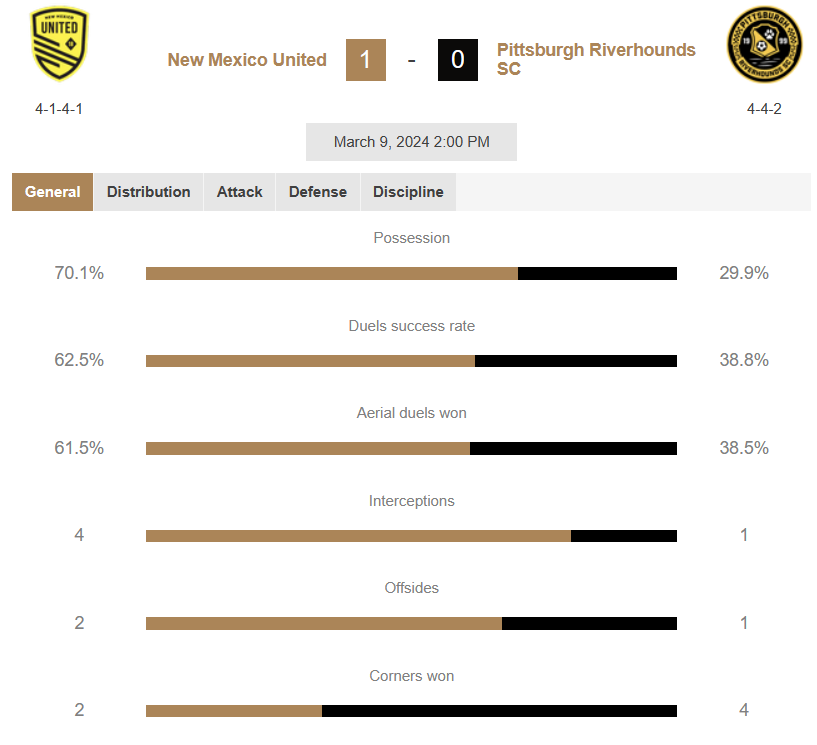Image resolution: width=817 pixels, height=745 pixels.
Task: Click the Possession bar's brown segment
Action: coord(332,274)
